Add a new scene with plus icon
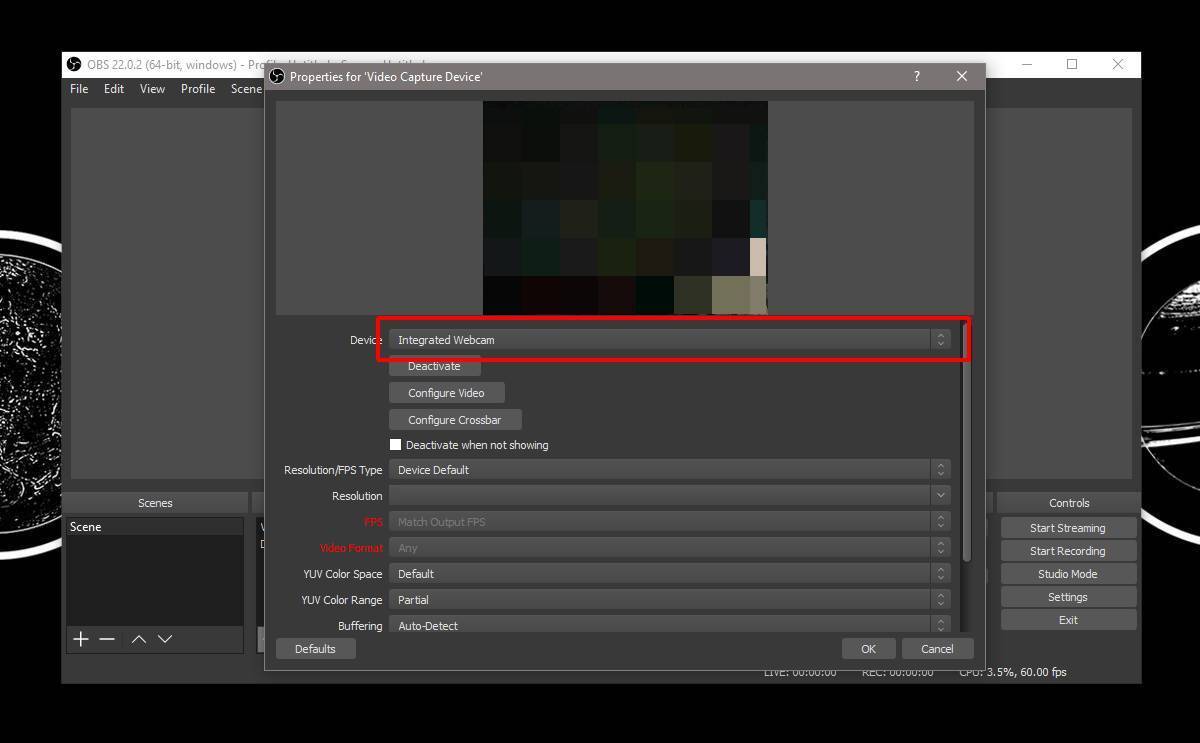 tap(81, 639)
